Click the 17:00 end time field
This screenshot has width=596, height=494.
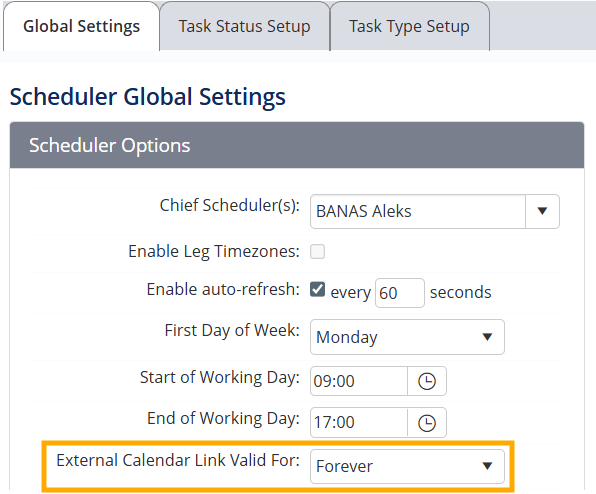pos(359,423)
